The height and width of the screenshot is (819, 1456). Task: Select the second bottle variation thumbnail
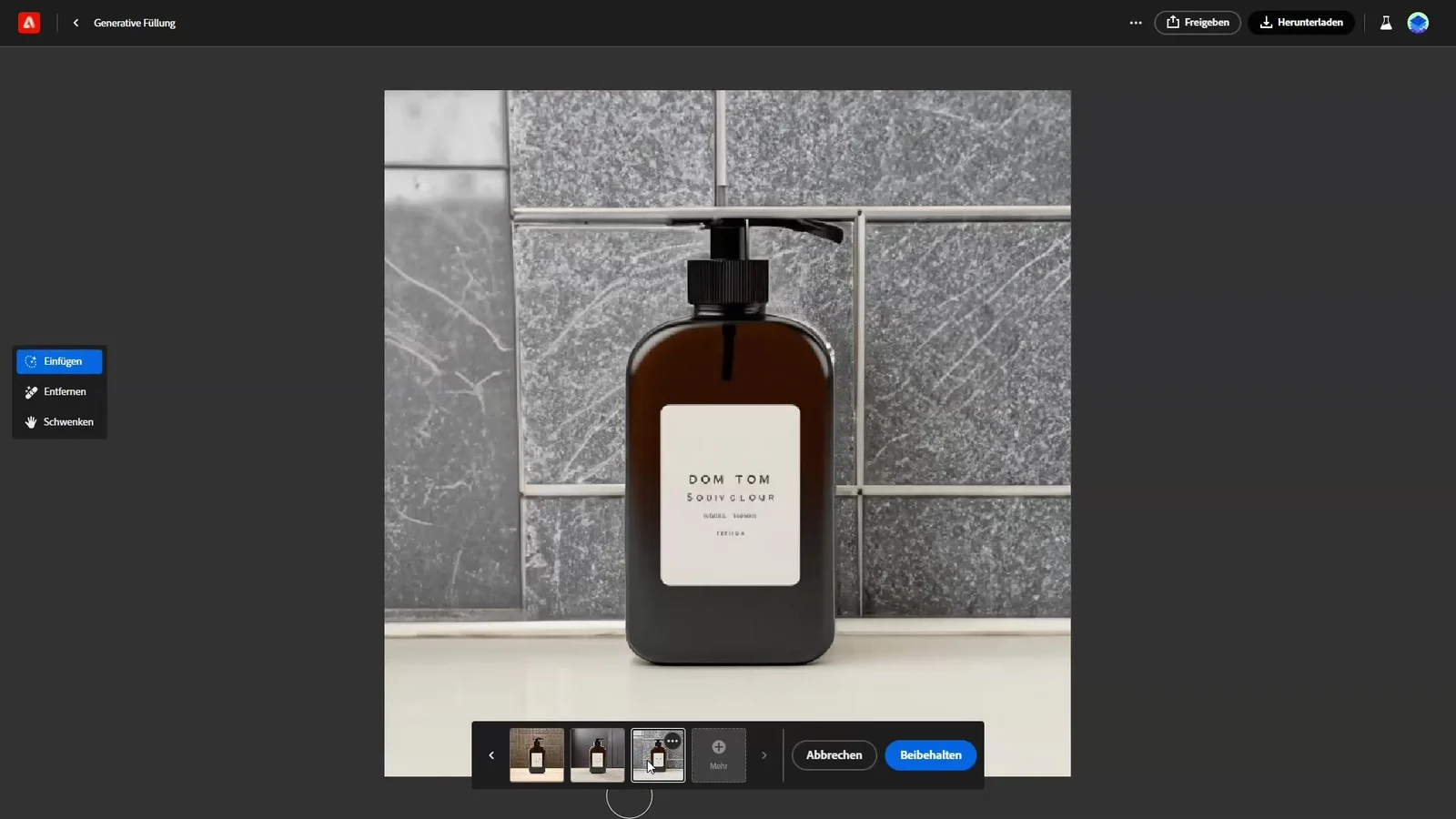coord(597,755)
